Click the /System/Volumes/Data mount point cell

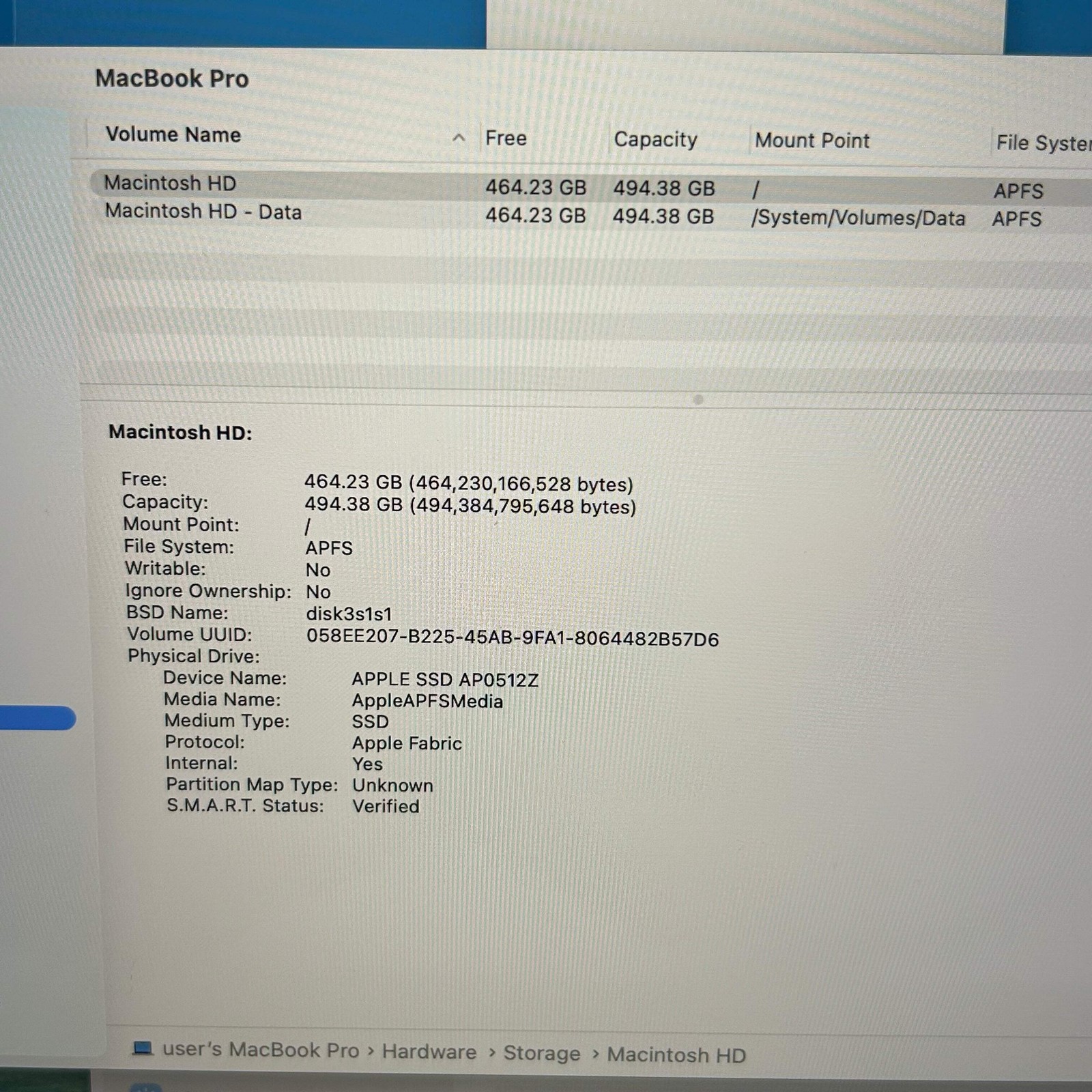[859, 218]
